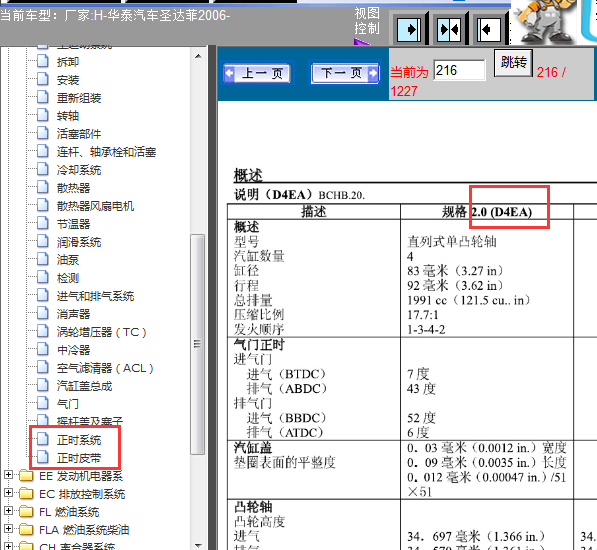Viewport: 597px width, 550px height.
Task: Select the 消声器 tree item
Action: click(x=73, y=314)
